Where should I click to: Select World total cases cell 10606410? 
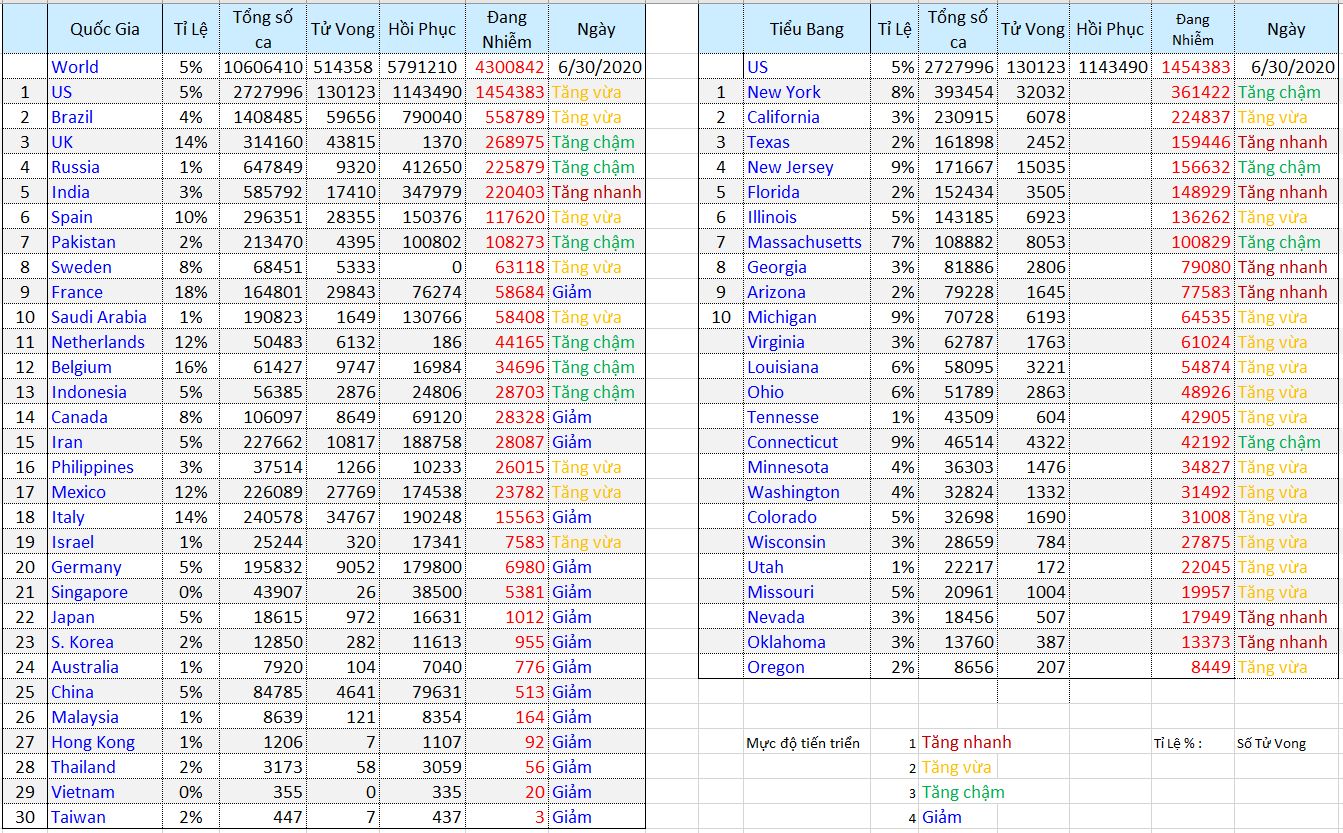(263, 67)
